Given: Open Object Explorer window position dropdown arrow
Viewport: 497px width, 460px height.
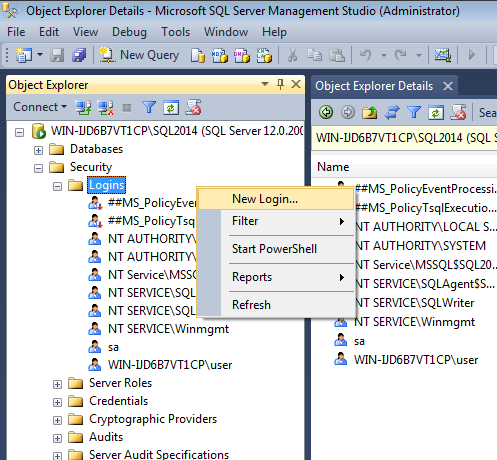Looking at the screenshot, I should click(x=265, y=84).
